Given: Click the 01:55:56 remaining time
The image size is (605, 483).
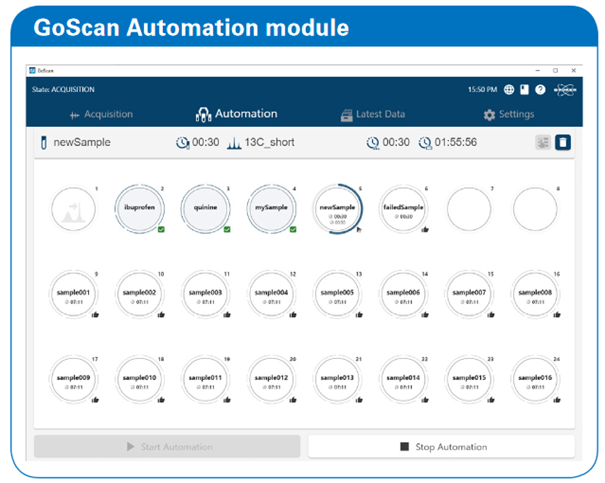Looking at the screenshot, I should click(456, 142).
